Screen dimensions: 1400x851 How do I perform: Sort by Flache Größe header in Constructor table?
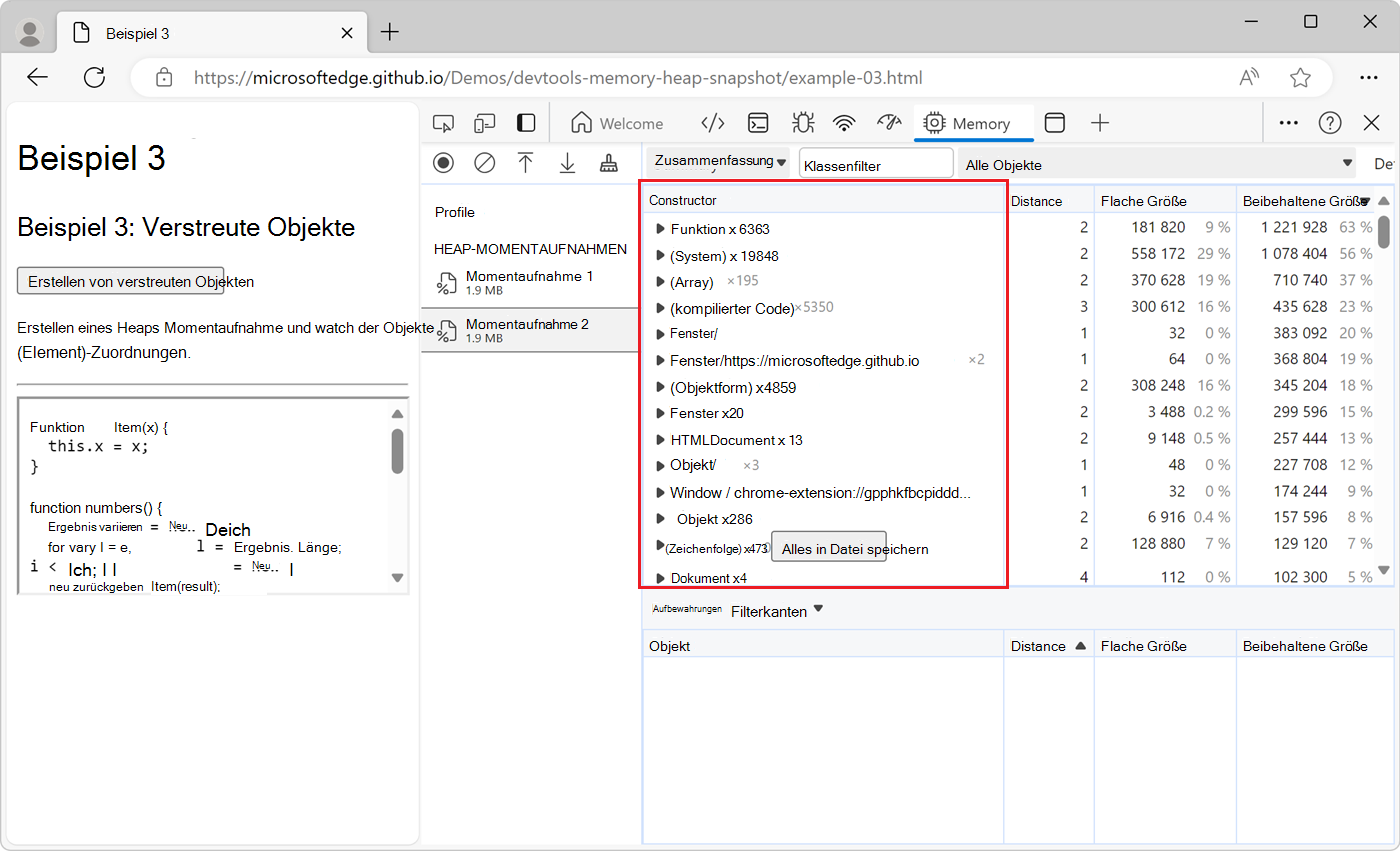pyautogui.click(x=1165, y=200)
